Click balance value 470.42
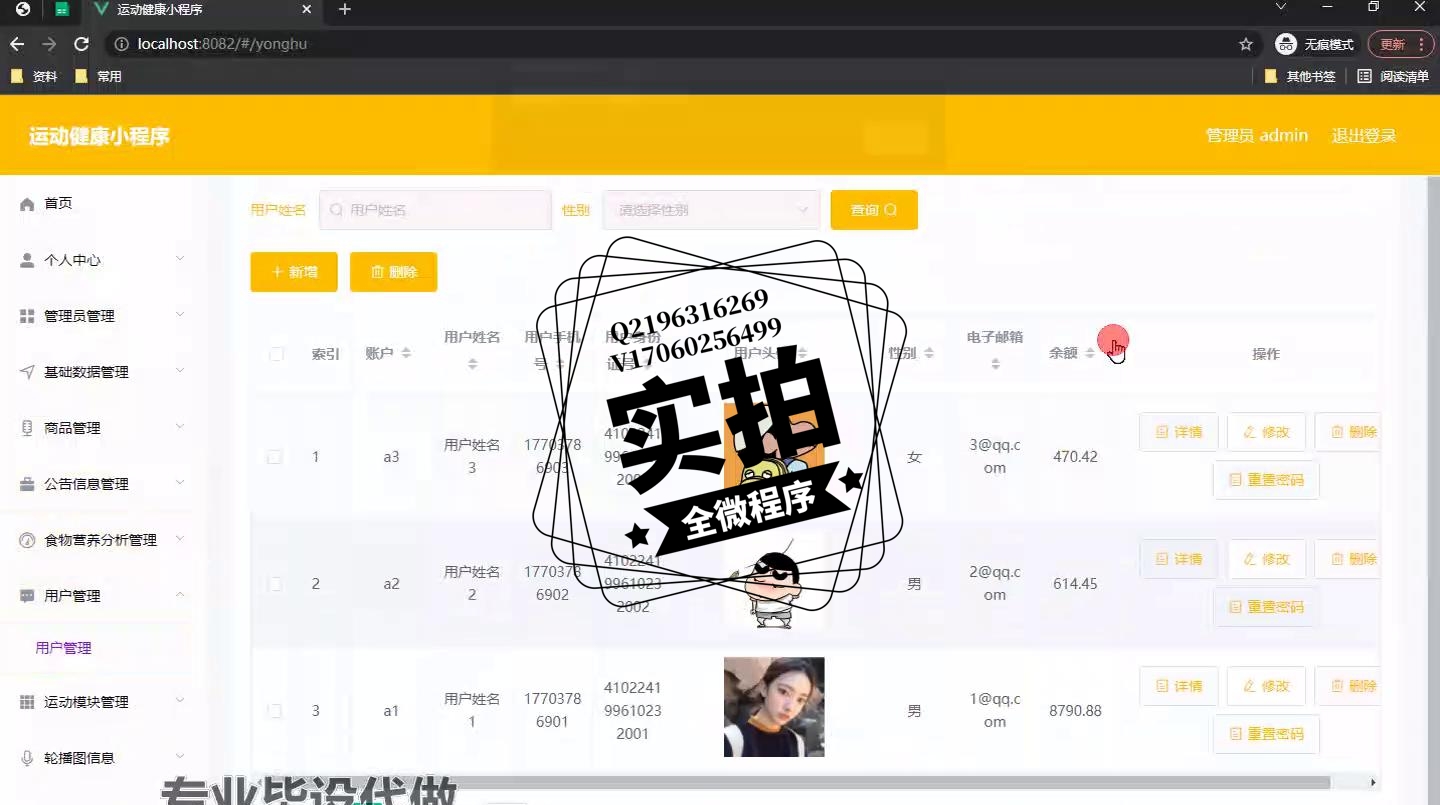Screen dimensions: 1440x805 point(1075,457)
